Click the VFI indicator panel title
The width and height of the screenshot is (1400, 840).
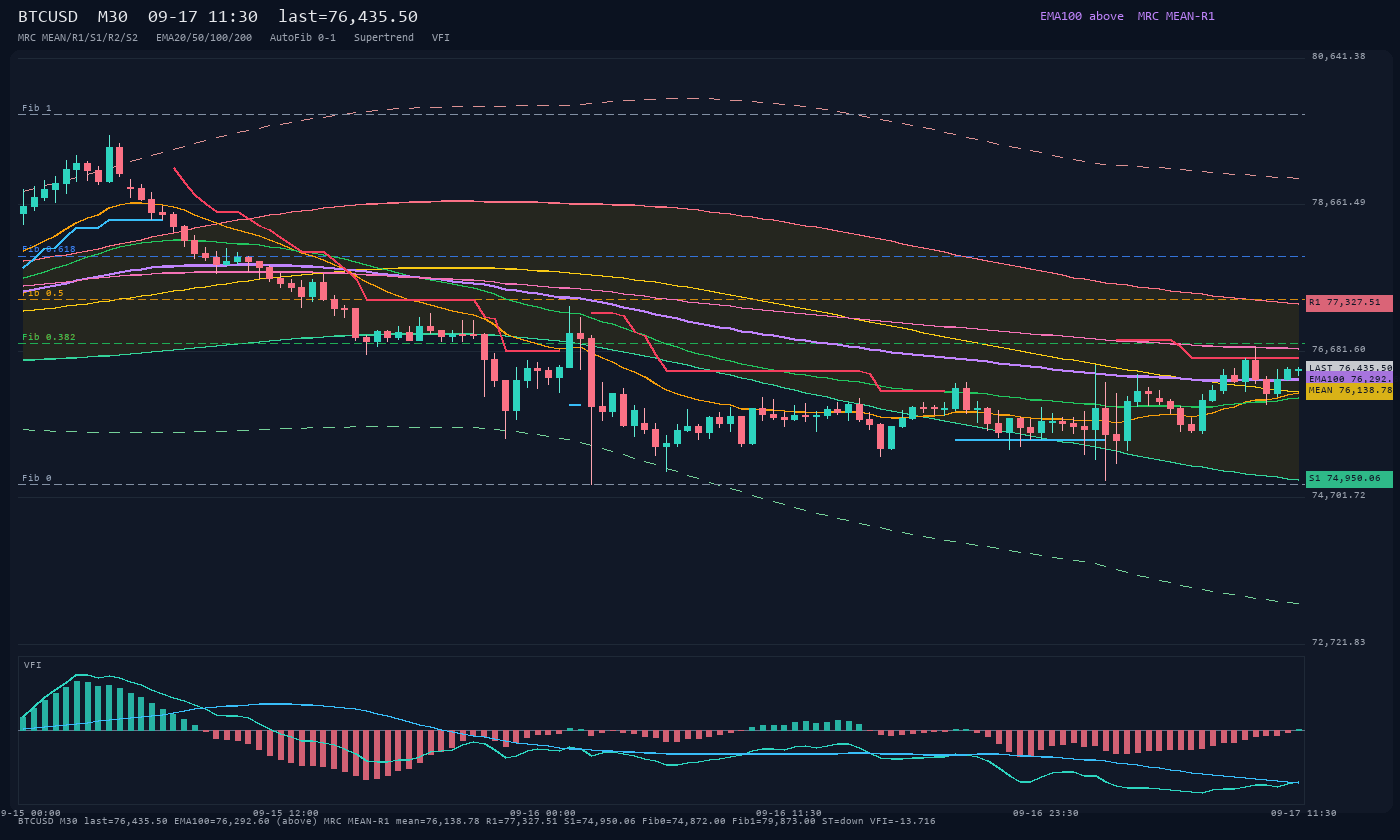click(33, 665)
